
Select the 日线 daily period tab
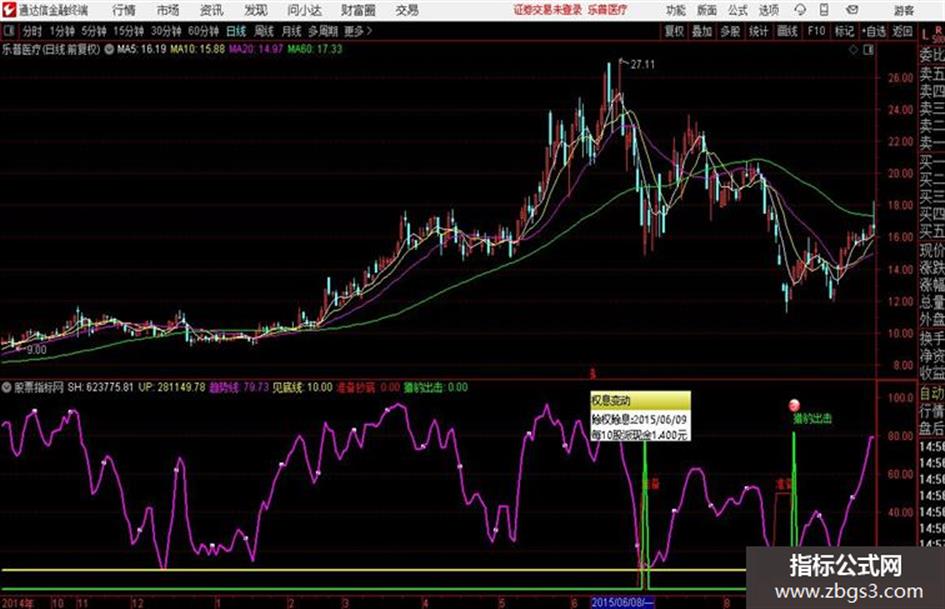pyautogui.click(x=236, y=31)
